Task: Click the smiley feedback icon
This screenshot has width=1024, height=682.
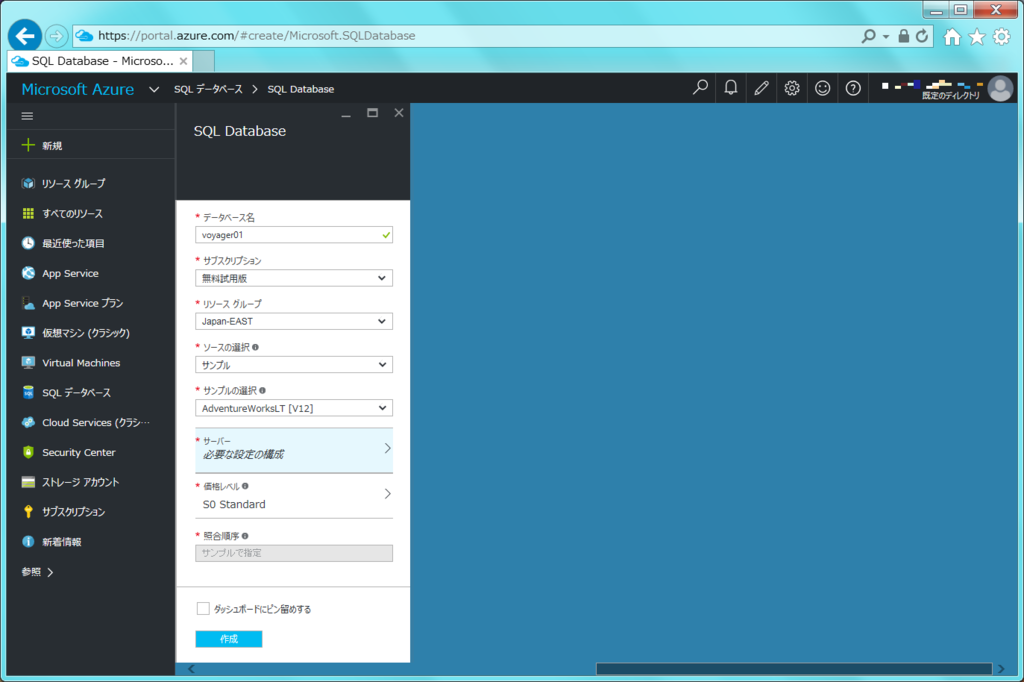Action: click(x=823, y=88)
